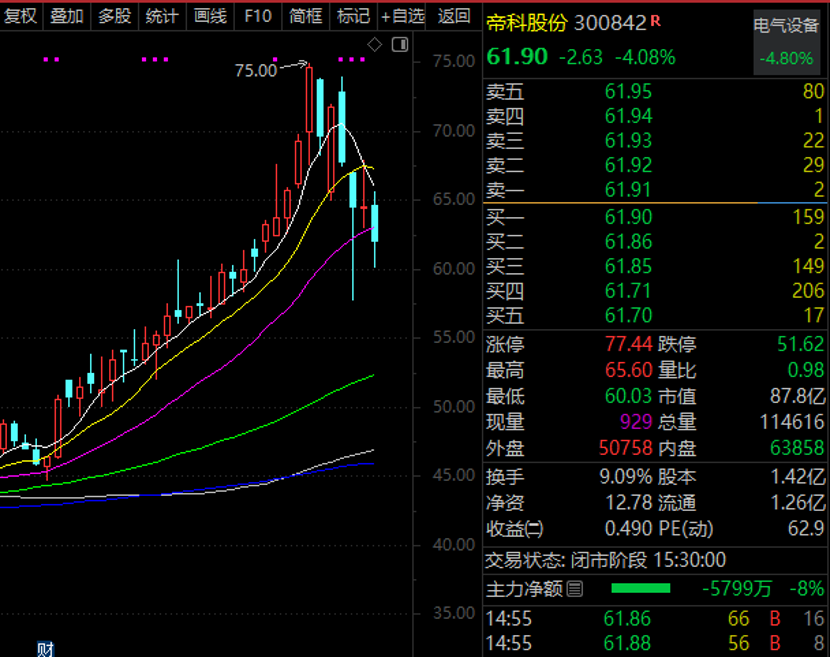Image resolution: width=830 pixels, height=658 pixels.
Task: Open F10 company information
Action: click(x=258, y=16)
